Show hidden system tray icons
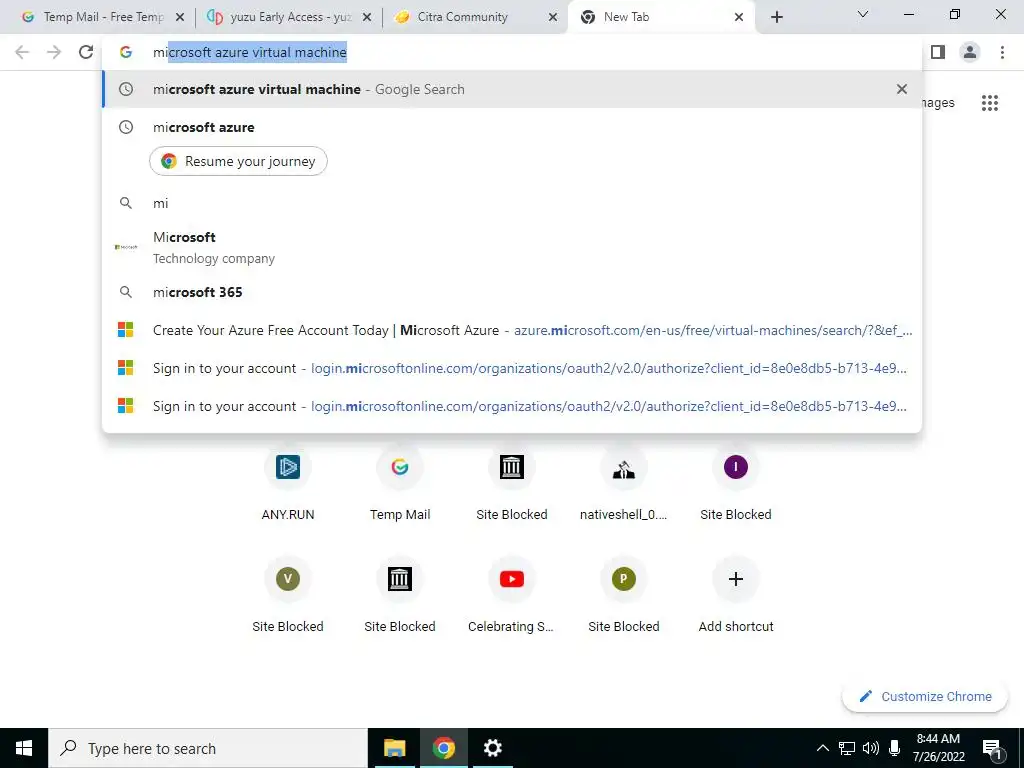 point(823,748)
